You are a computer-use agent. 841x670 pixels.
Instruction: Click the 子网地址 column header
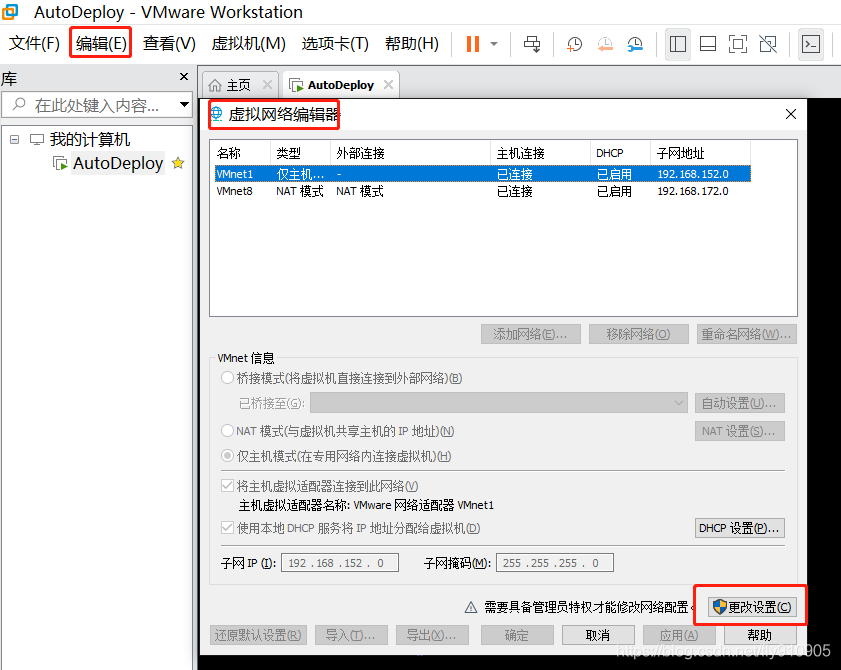coord(699,153)
